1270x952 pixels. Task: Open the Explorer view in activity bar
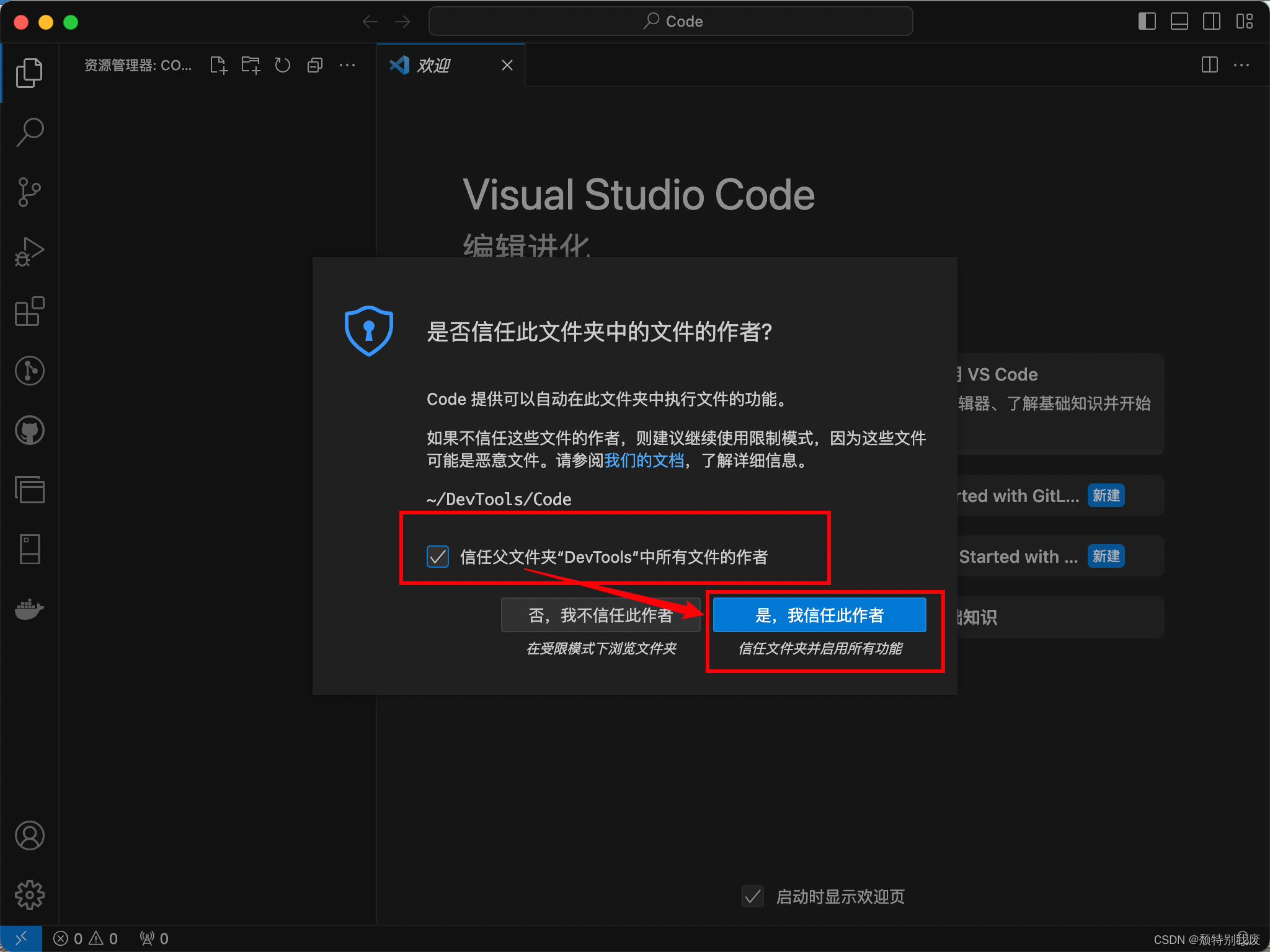tap(29, 73)
